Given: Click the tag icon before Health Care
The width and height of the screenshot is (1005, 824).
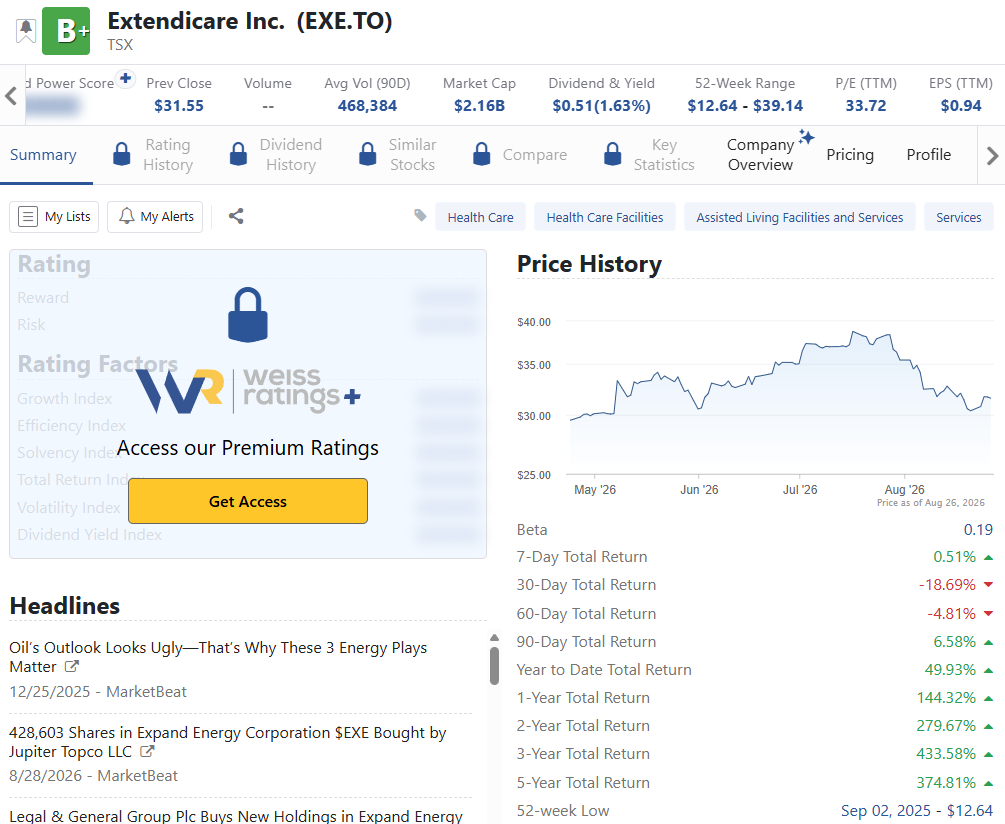Looking at the screenshot, I should click(420, 215).
